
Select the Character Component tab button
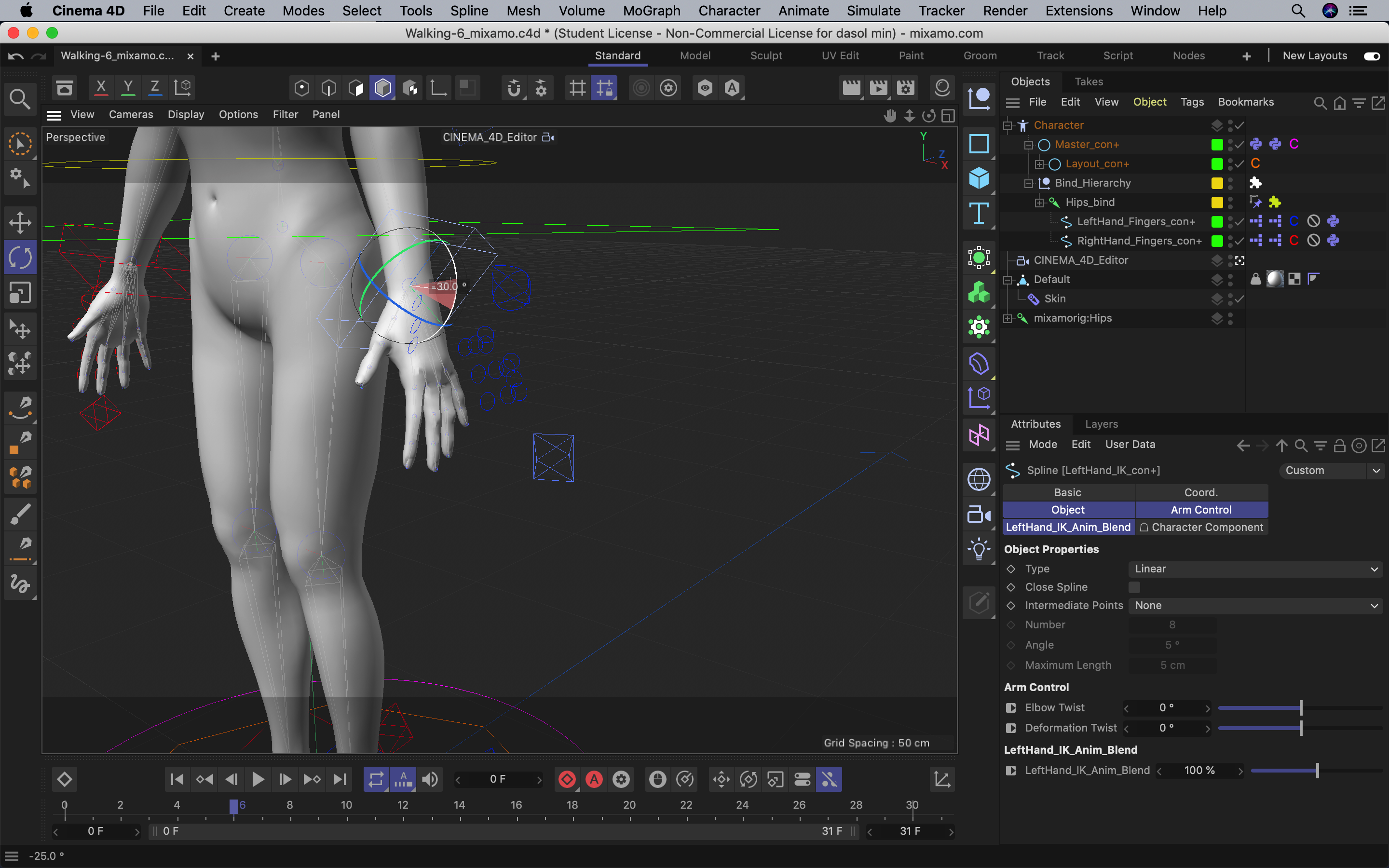tap(1201, 527)
